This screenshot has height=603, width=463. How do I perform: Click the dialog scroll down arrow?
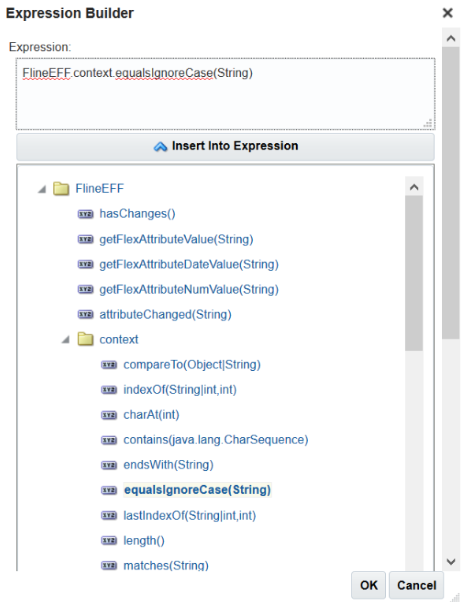(x=451, y=561)
